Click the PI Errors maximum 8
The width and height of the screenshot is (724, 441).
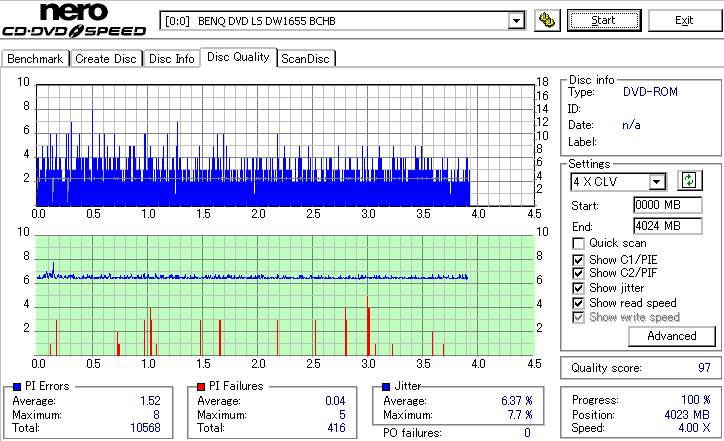coord(157,415)
